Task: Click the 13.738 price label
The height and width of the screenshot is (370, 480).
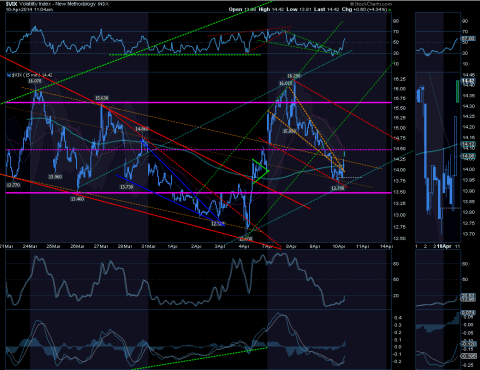Action: (x=127, y=187)
